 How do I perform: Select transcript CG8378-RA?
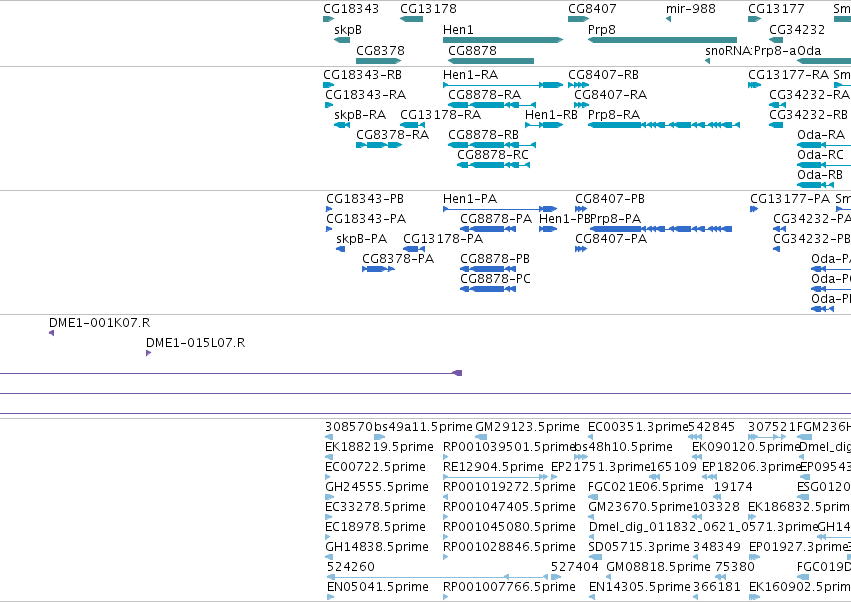[379, 145]
